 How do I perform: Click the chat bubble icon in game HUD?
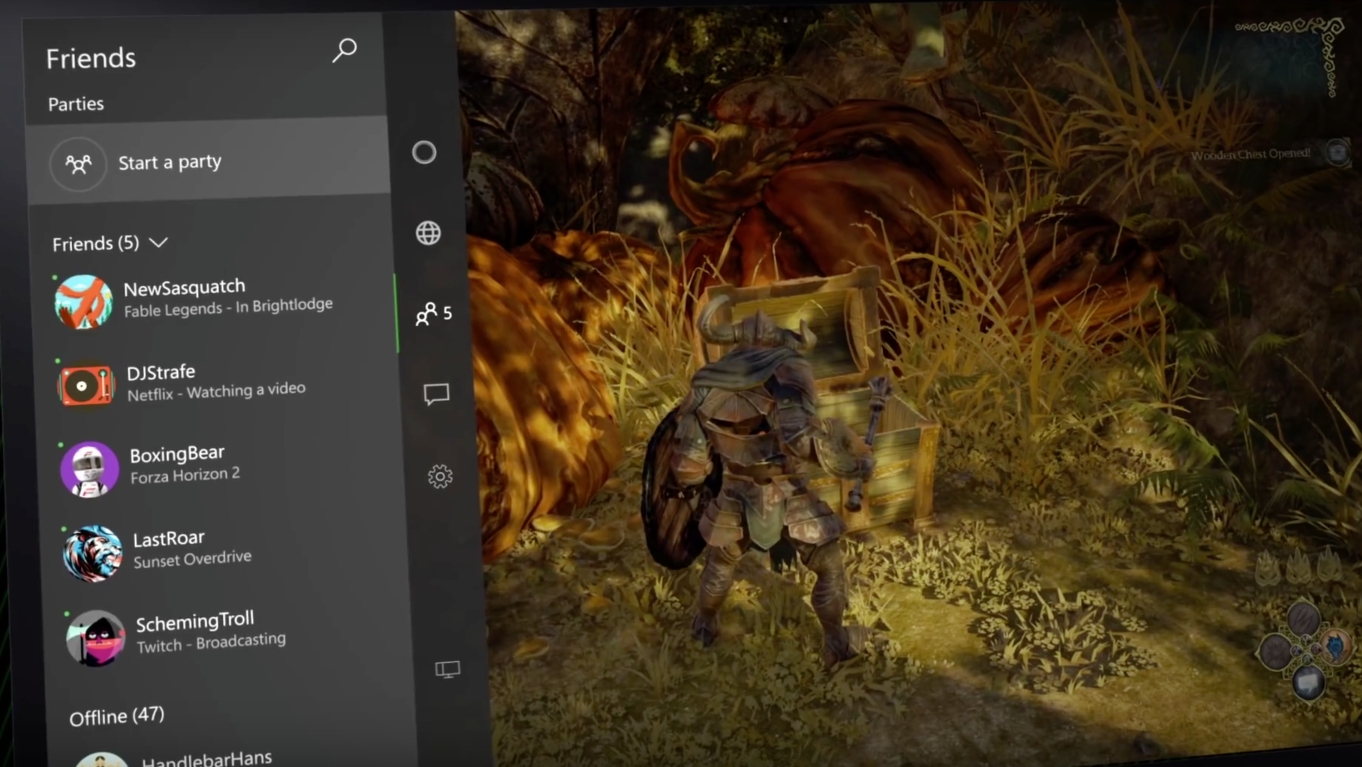1308,683
